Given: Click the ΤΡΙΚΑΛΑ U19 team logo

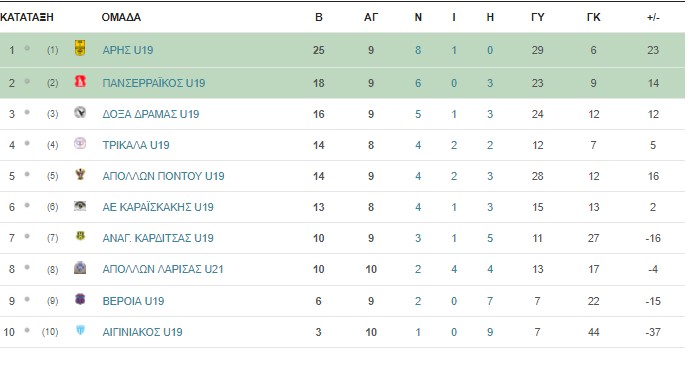Looking at the screenshot, I should pos(80,143).
